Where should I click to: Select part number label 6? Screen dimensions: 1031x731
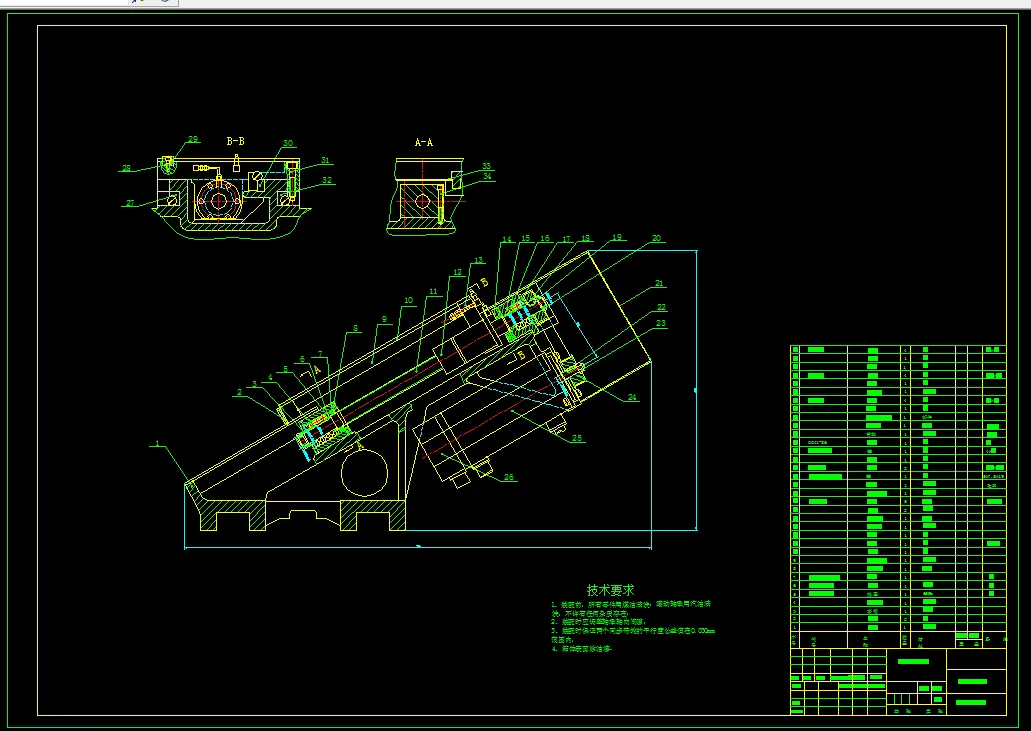[x=302, y=360]
